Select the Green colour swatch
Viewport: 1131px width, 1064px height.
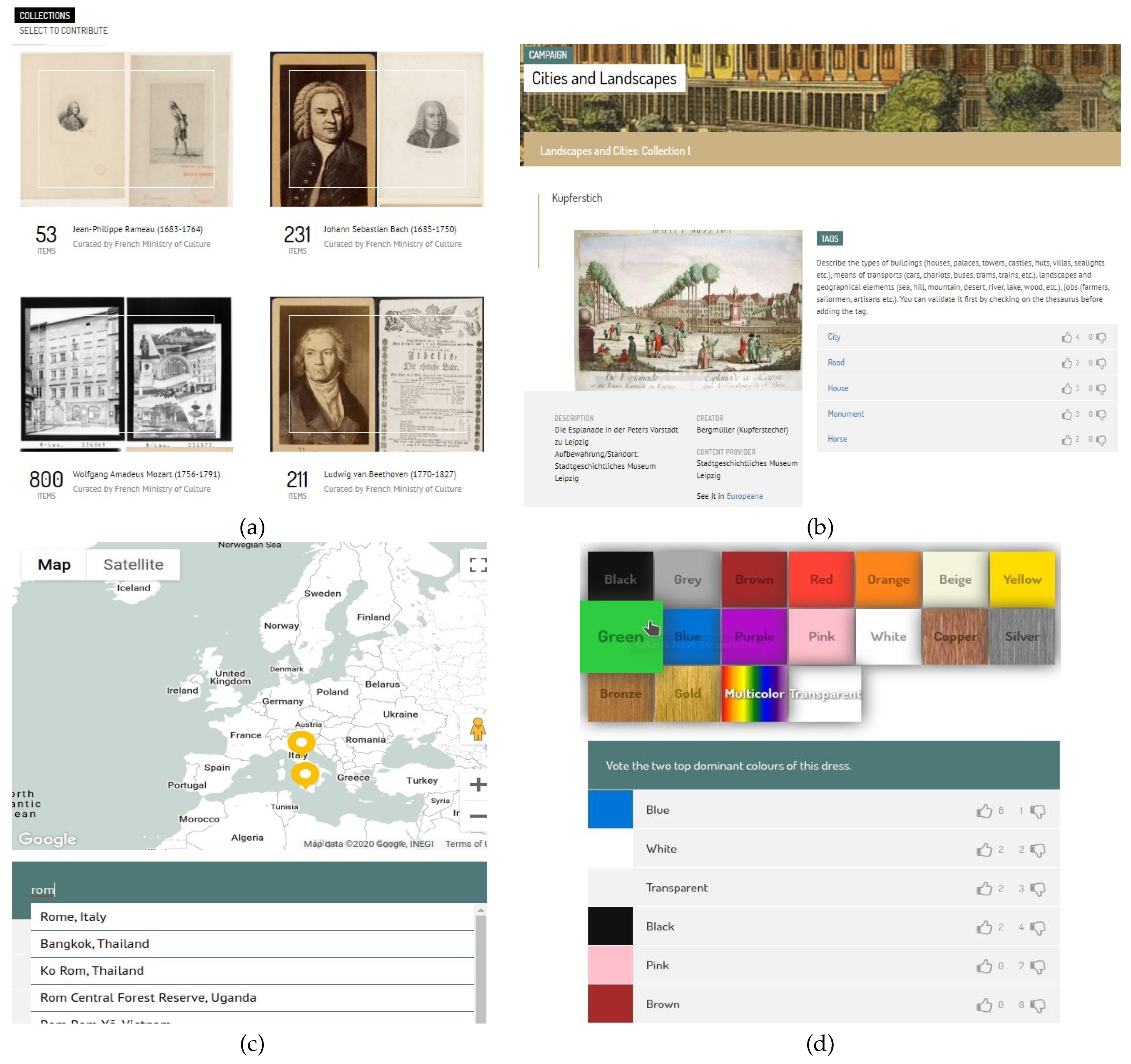(x=621, y=637)
